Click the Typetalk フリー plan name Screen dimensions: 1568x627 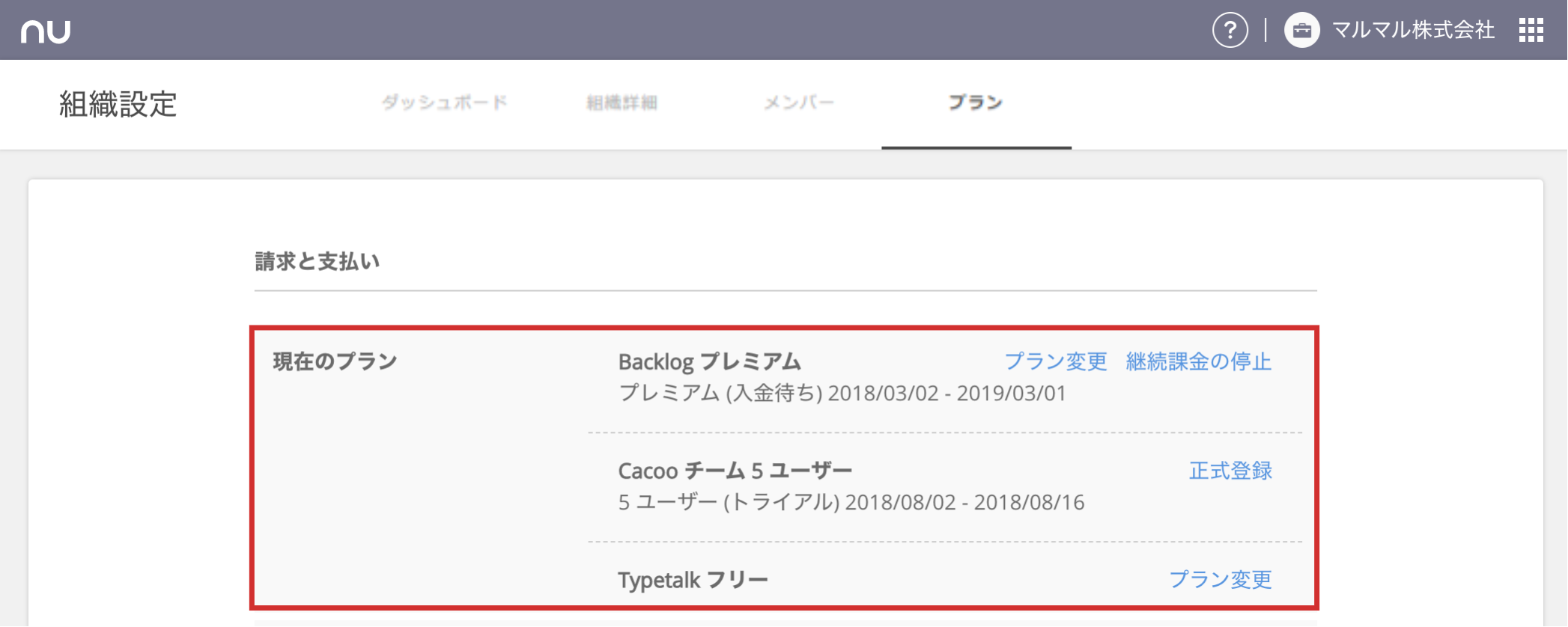(693, 580)
